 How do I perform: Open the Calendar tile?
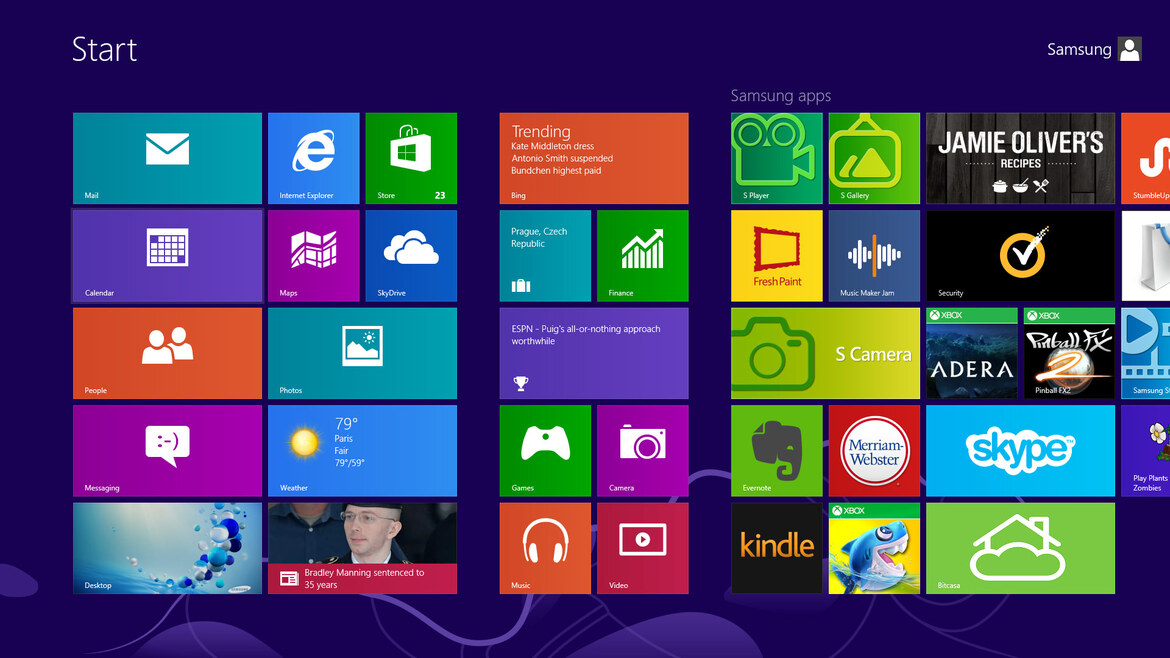(x=167, y=256)
